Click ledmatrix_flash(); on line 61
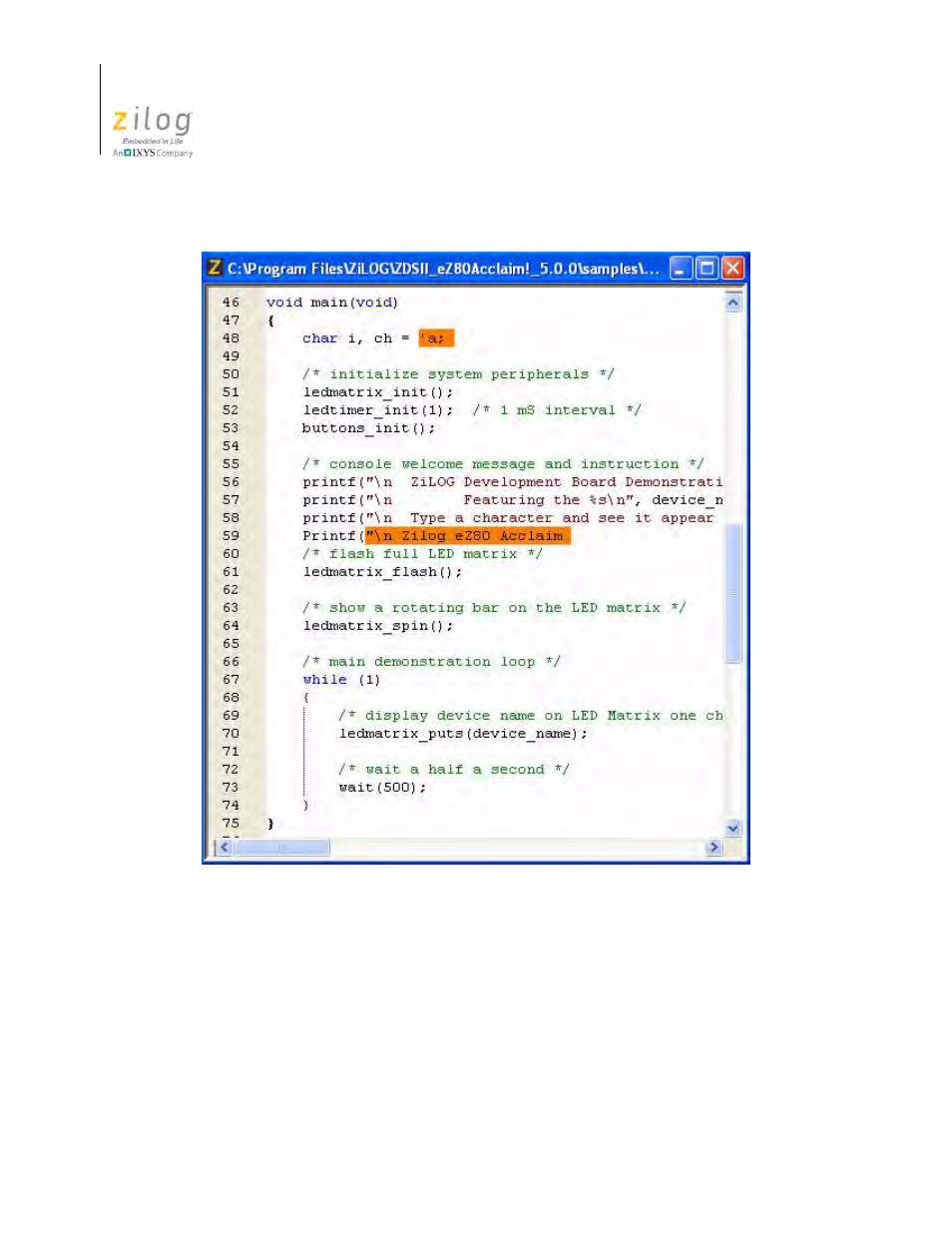Image resolution: width=952 pixels, height=1233 pixels. tap(382, 572)
